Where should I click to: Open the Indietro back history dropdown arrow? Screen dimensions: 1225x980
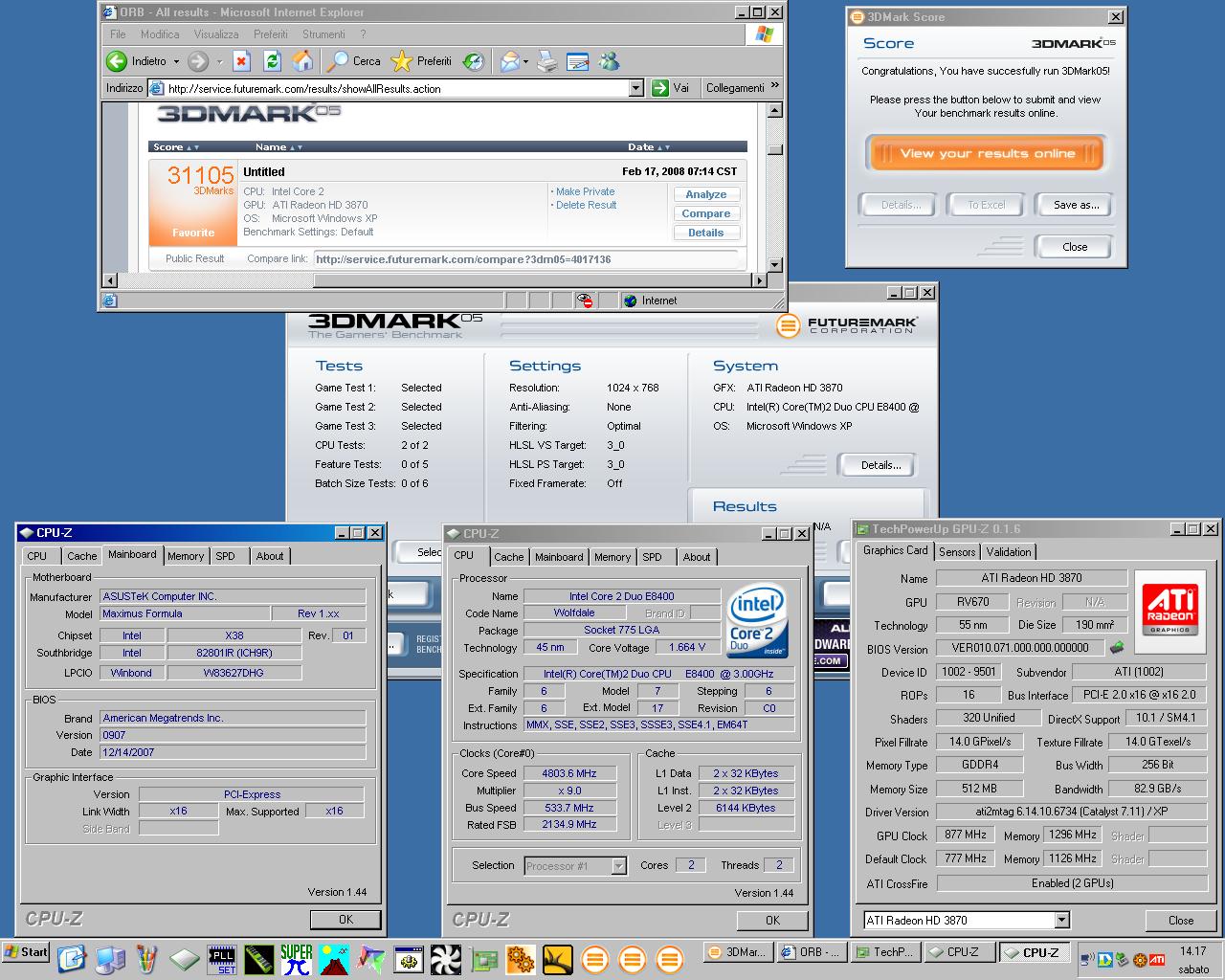point(176,62)
